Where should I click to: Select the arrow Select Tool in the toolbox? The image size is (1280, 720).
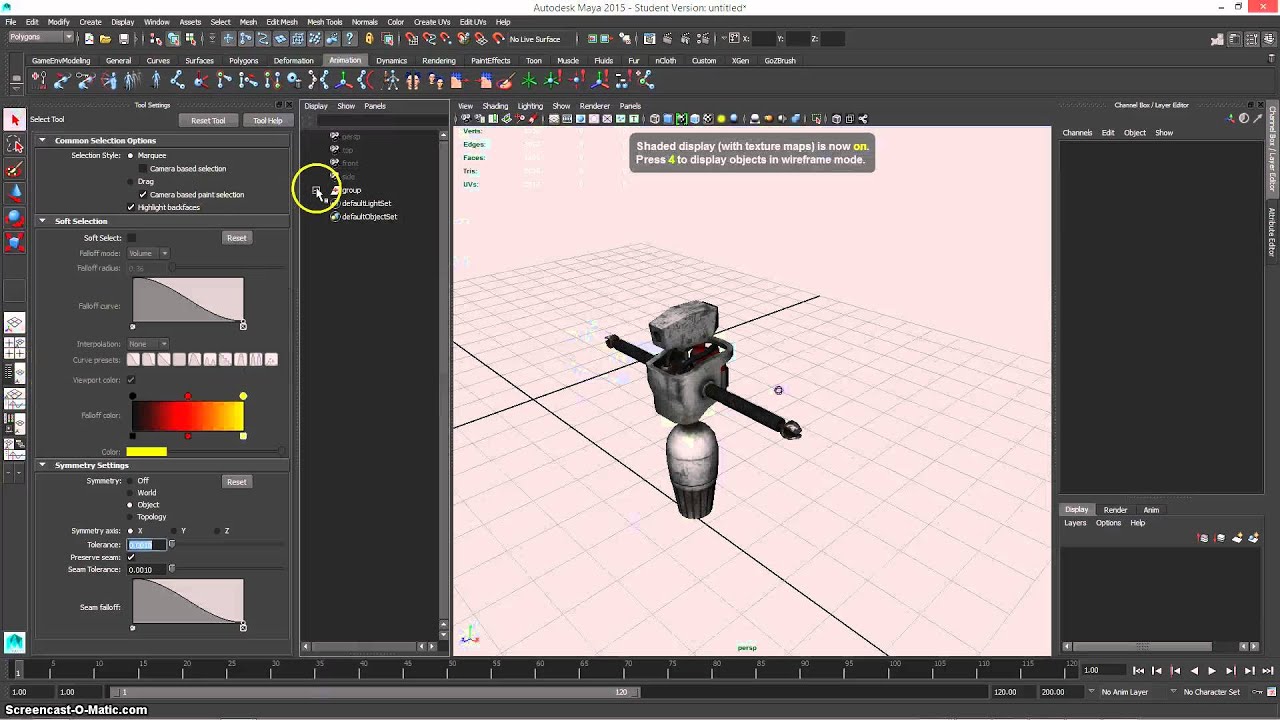pyautogui.click(x=14, y=120)
